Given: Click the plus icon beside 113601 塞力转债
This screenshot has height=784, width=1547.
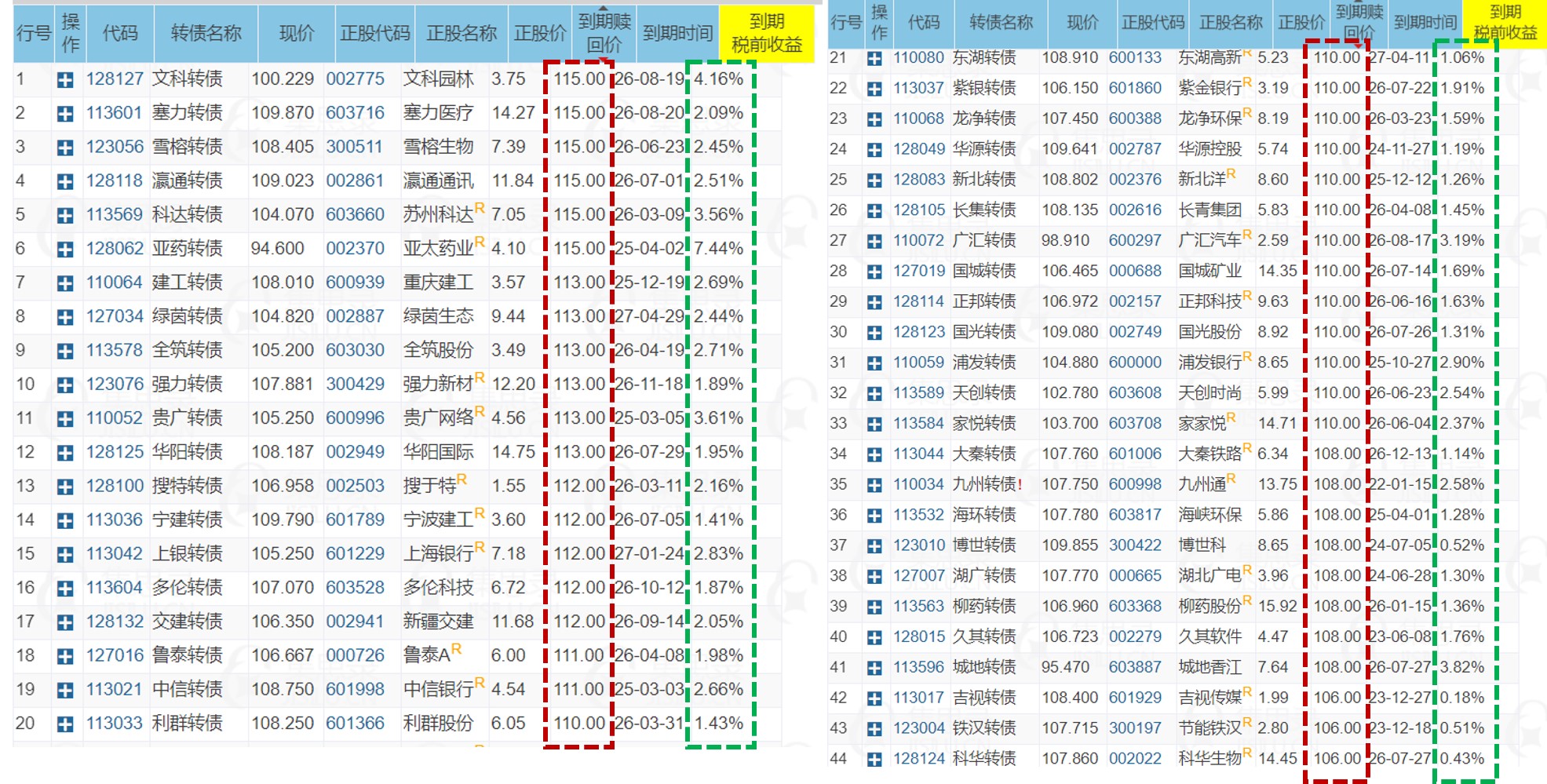Looking at the screenshot, I should click(65, 114).
